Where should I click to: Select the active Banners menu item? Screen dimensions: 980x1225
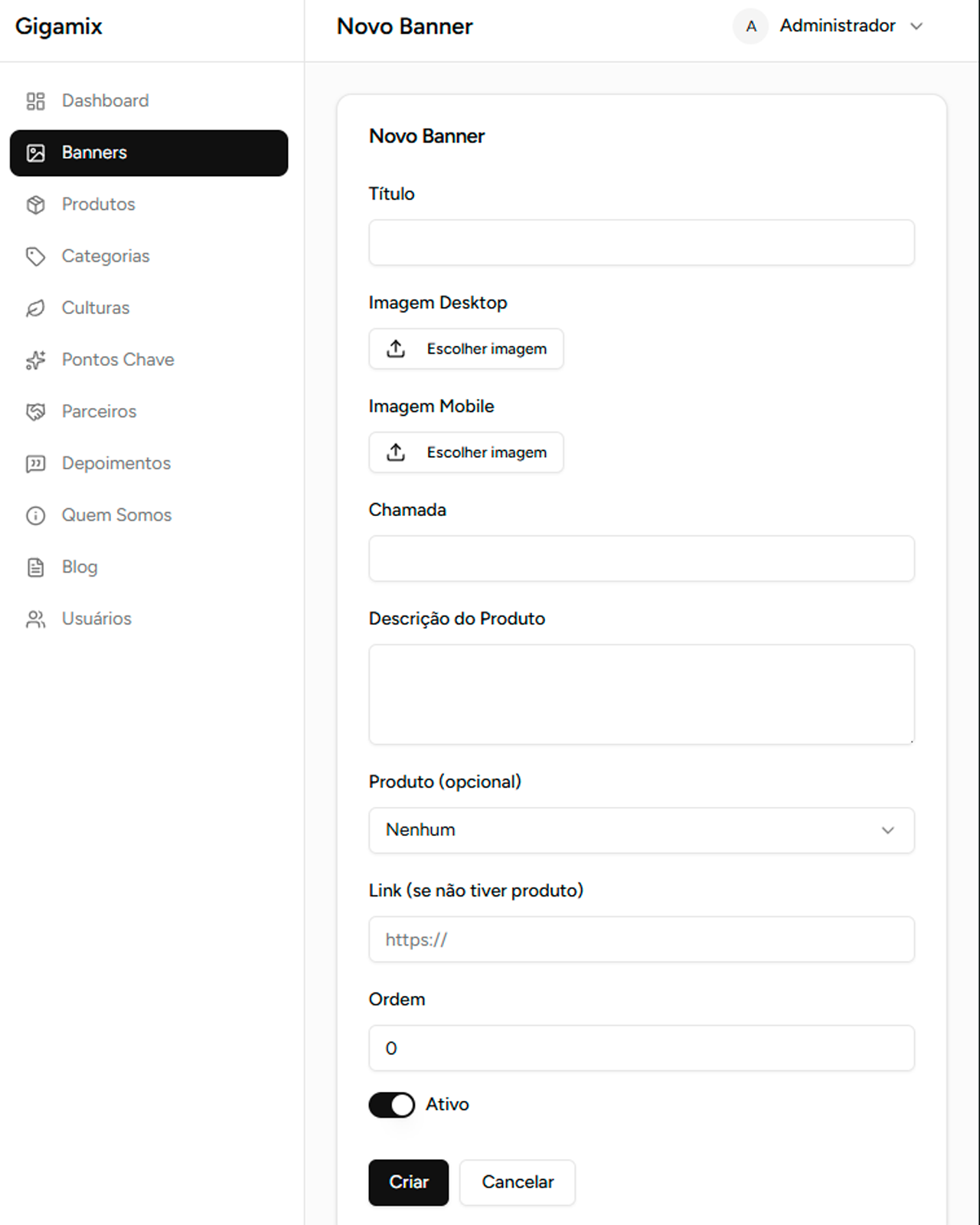[x=149, y=153]
